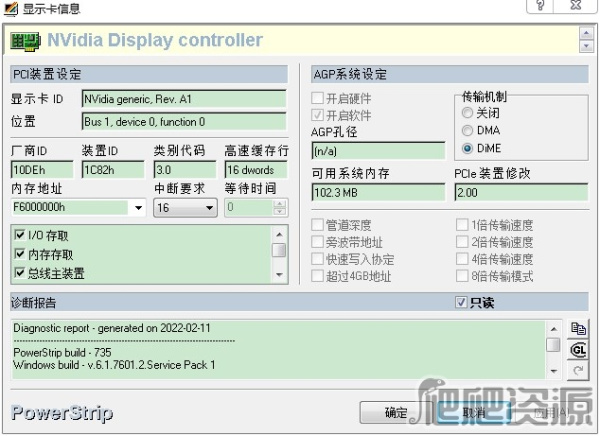The image size is (600, 436).
Task: Click the PCI装置设定 section header
Action: (x=149, y=74)
